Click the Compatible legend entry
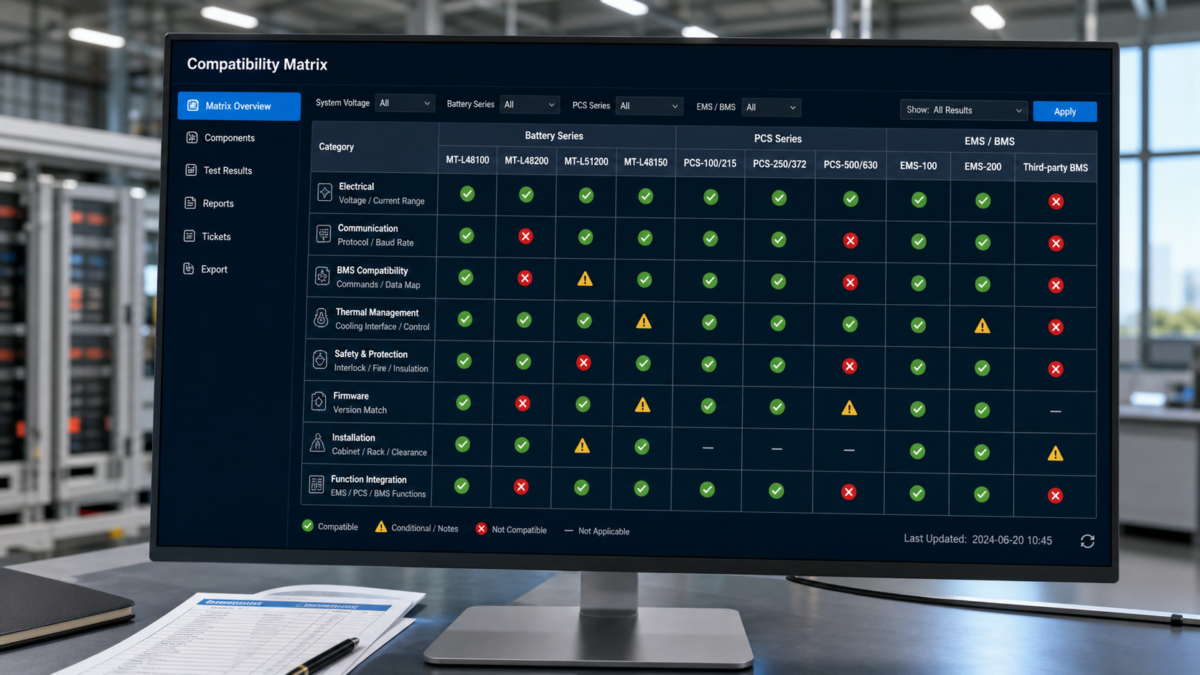This screenshot has height=675, width=1200. pyautogui.click(x=330, y=526)
